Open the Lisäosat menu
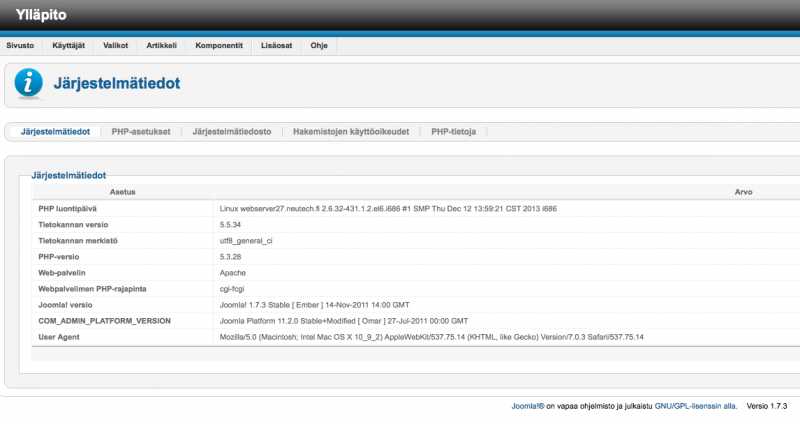Image resolution: width=800 pixels, height=424 pixels. pos(277,45)
